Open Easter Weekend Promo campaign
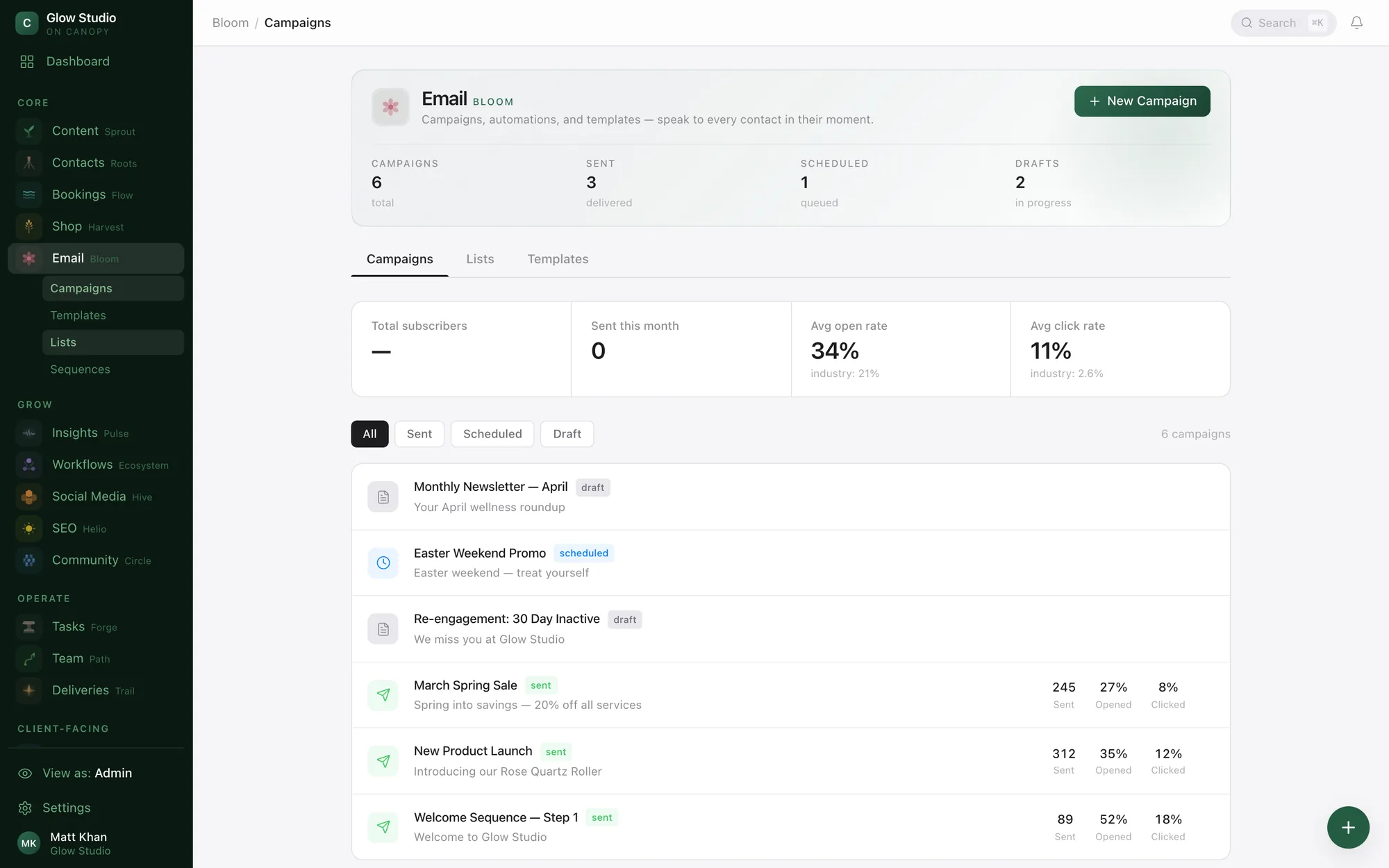 (x=790, y=563)
